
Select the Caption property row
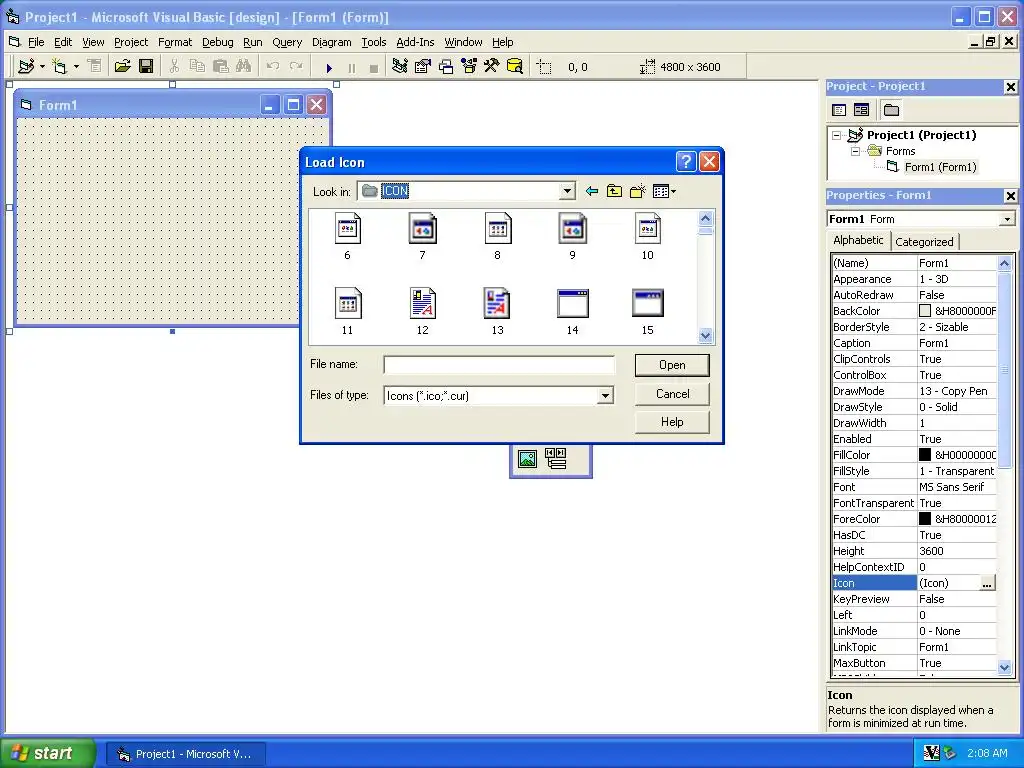(x=914, y=343)
